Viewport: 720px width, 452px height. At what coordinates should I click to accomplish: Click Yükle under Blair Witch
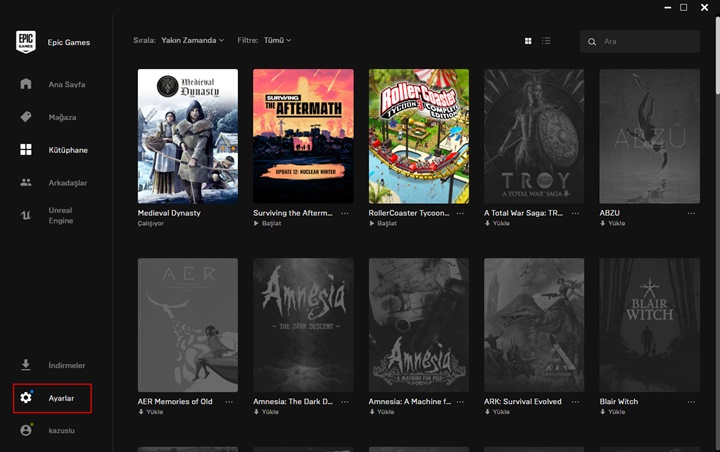[615, 412]
